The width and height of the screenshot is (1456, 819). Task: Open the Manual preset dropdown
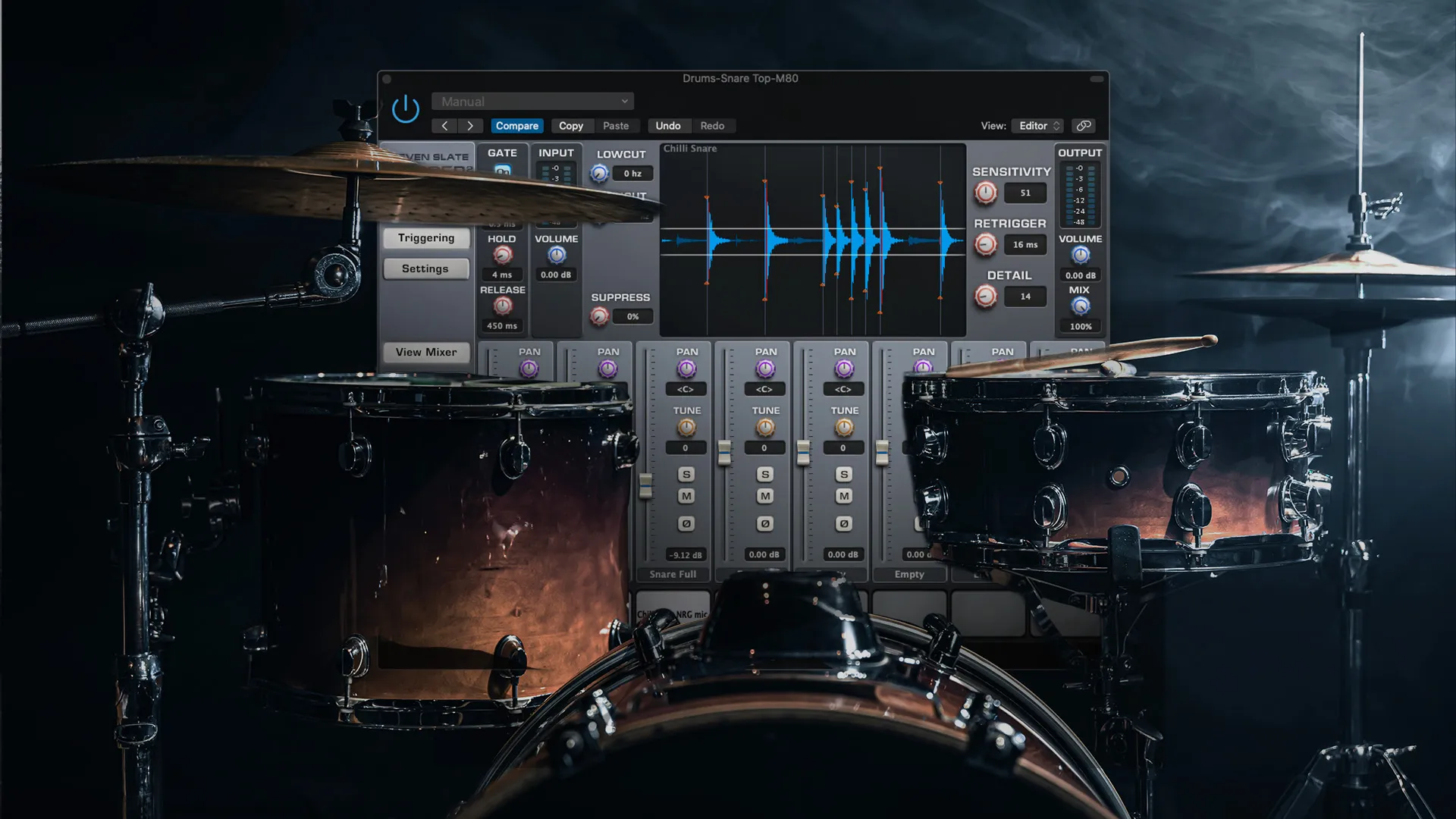coord(532,102)
